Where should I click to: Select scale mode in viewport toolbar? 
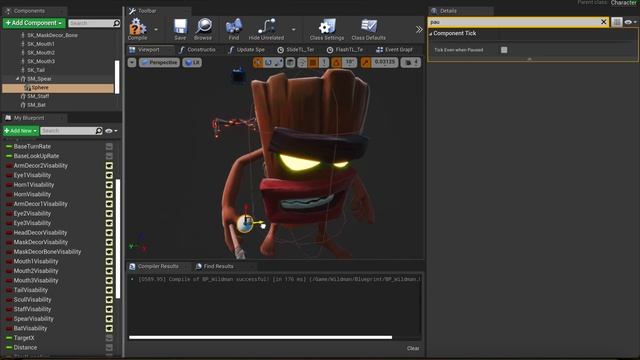click(278, 62)
